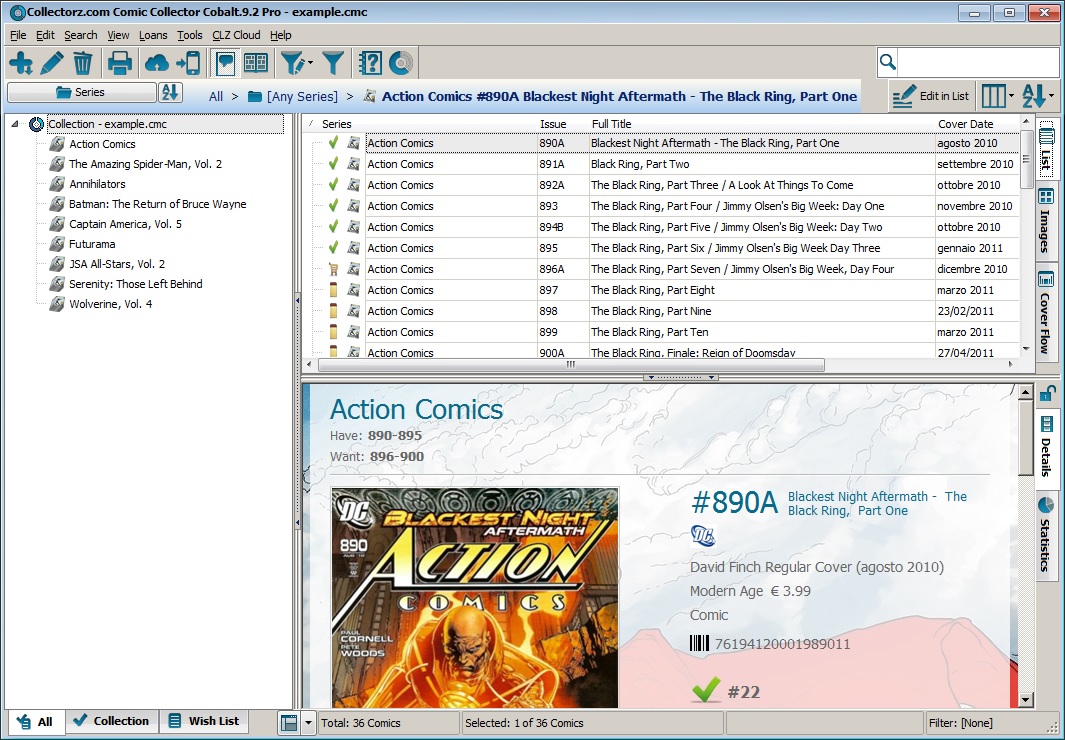Collapse the Collection - example.cmc tree node
The image size is (1065, 740).
click(15, 124)
